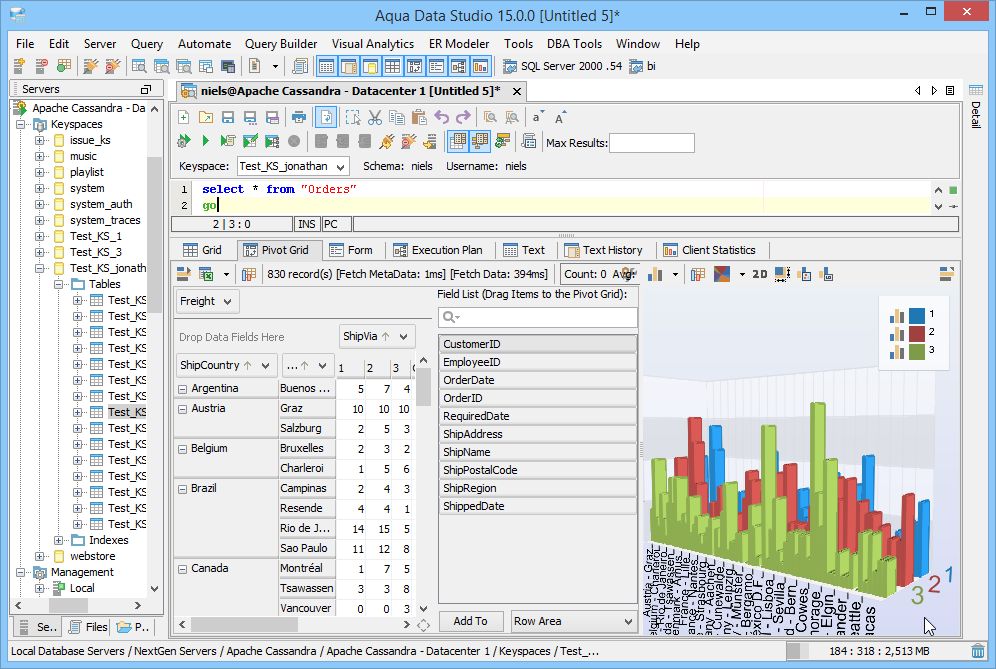Switch to the Execution Plan tab
The image size is (996, 669).
(438, 250)
